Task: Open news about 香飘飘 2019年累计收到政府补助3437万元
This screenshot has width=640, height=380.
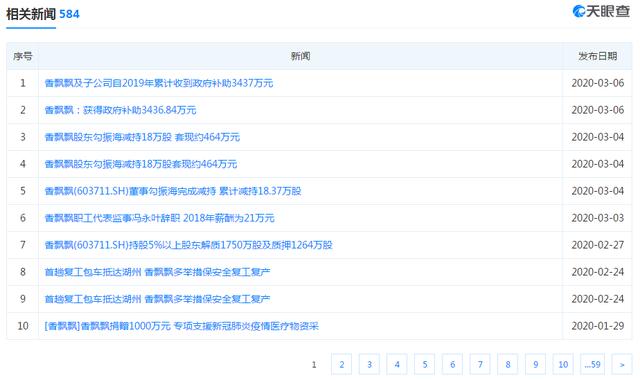Action: pyautogui.click(x=158, y=83)
